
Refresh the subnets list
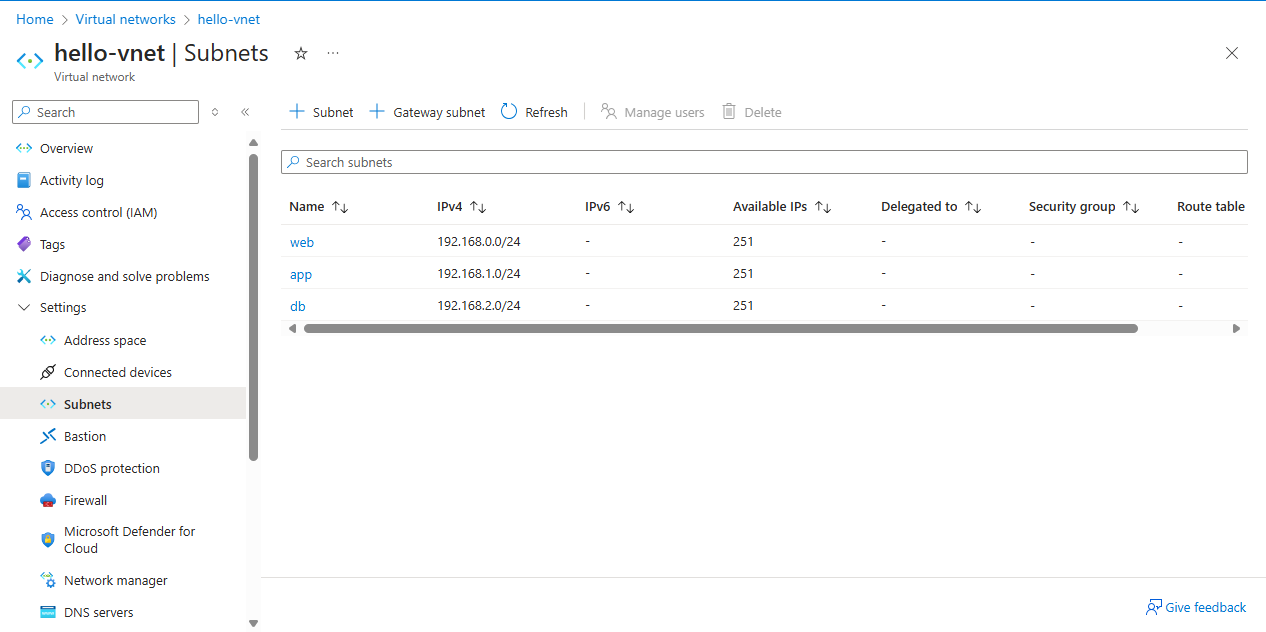533,111
